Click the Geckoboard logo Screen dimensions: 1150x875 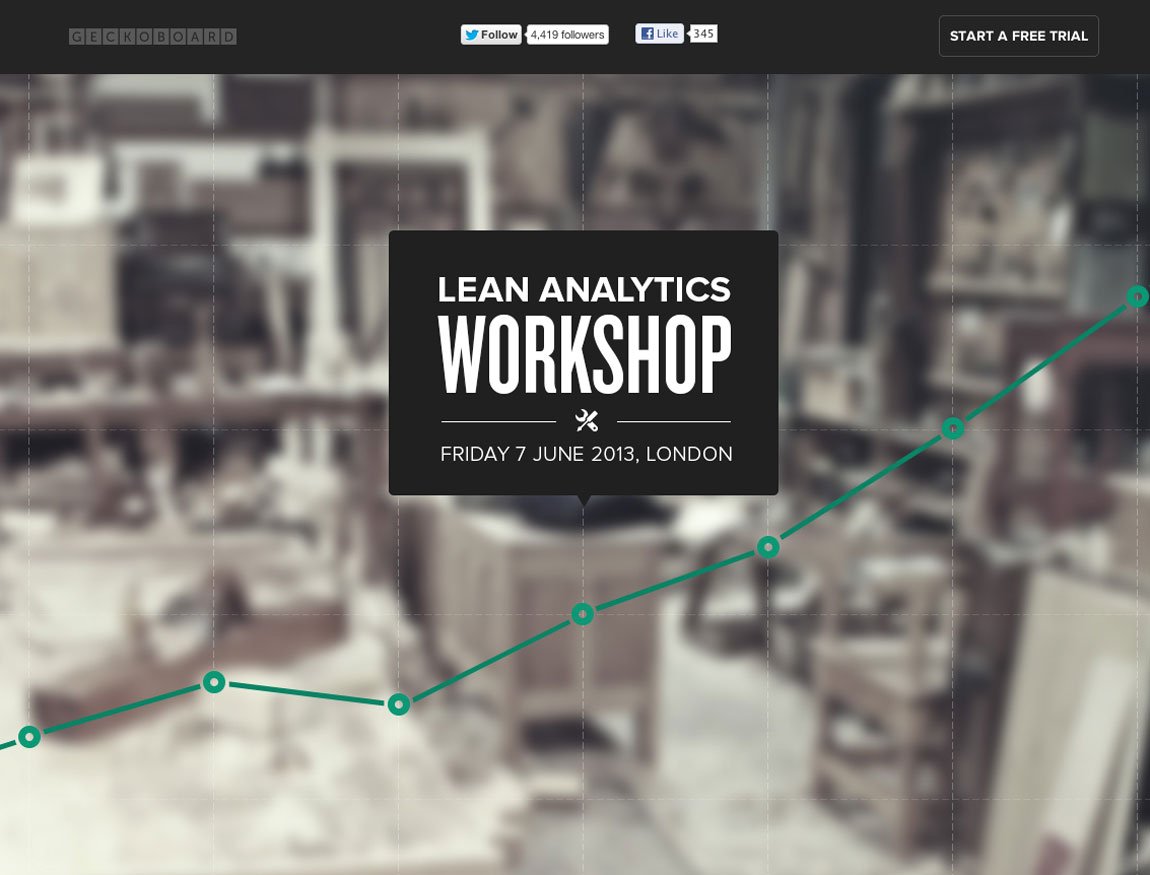(152, 35)
